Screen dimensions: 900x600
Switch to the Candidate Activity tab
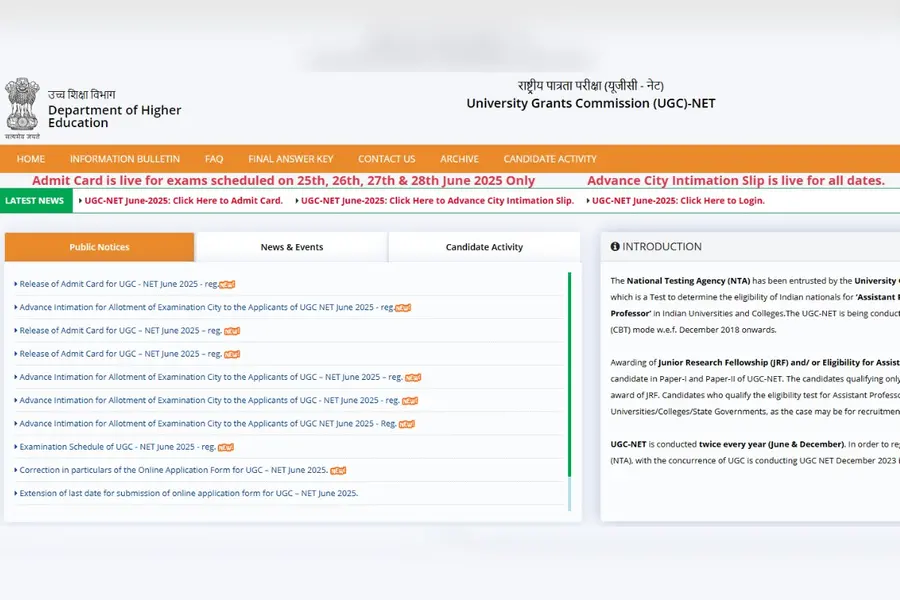[484, 246]
